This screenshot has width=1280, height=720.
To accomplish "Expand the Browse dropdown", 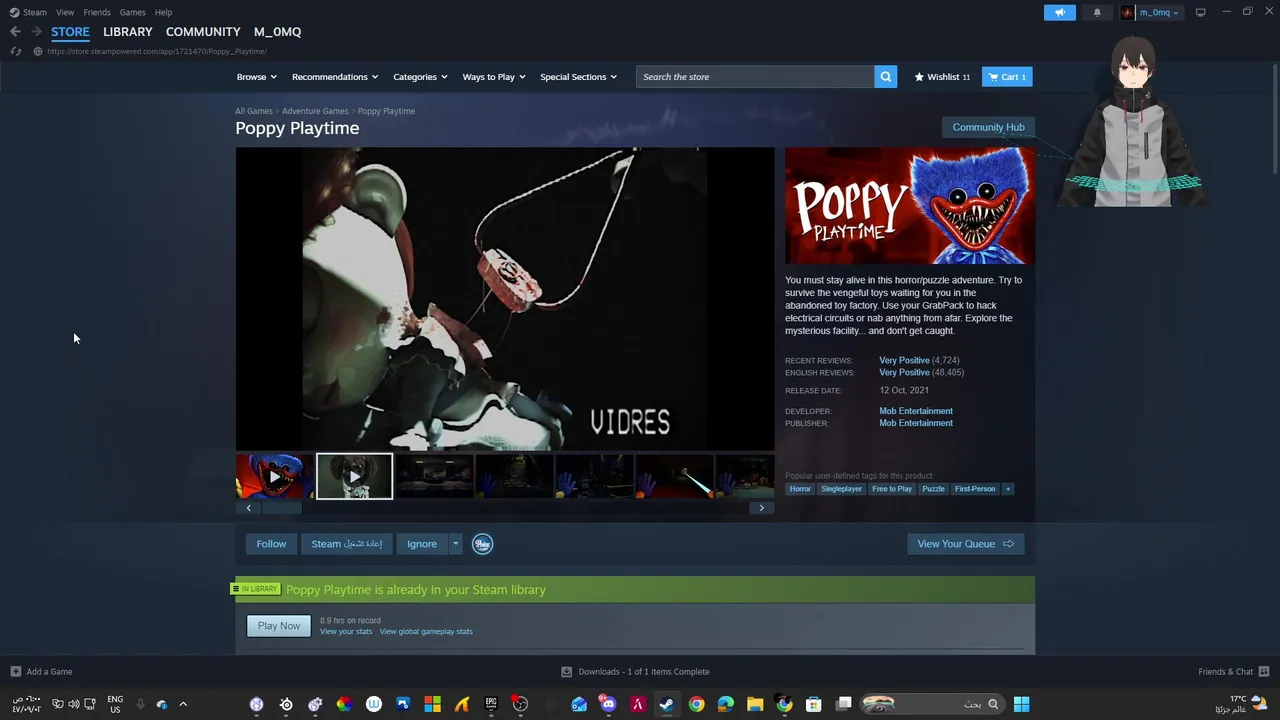I will coord(257,77).
